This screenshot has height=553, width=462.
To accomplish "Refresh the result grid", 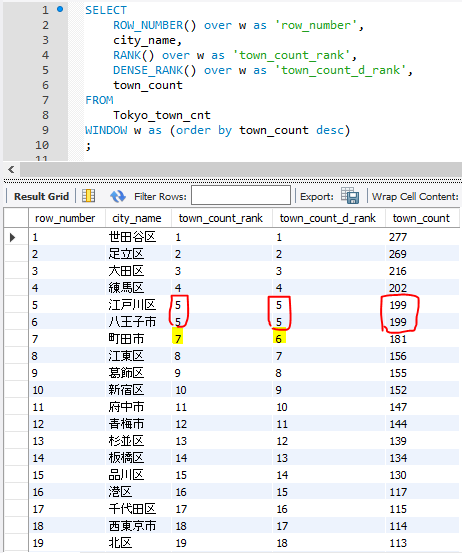I will 117,196.
